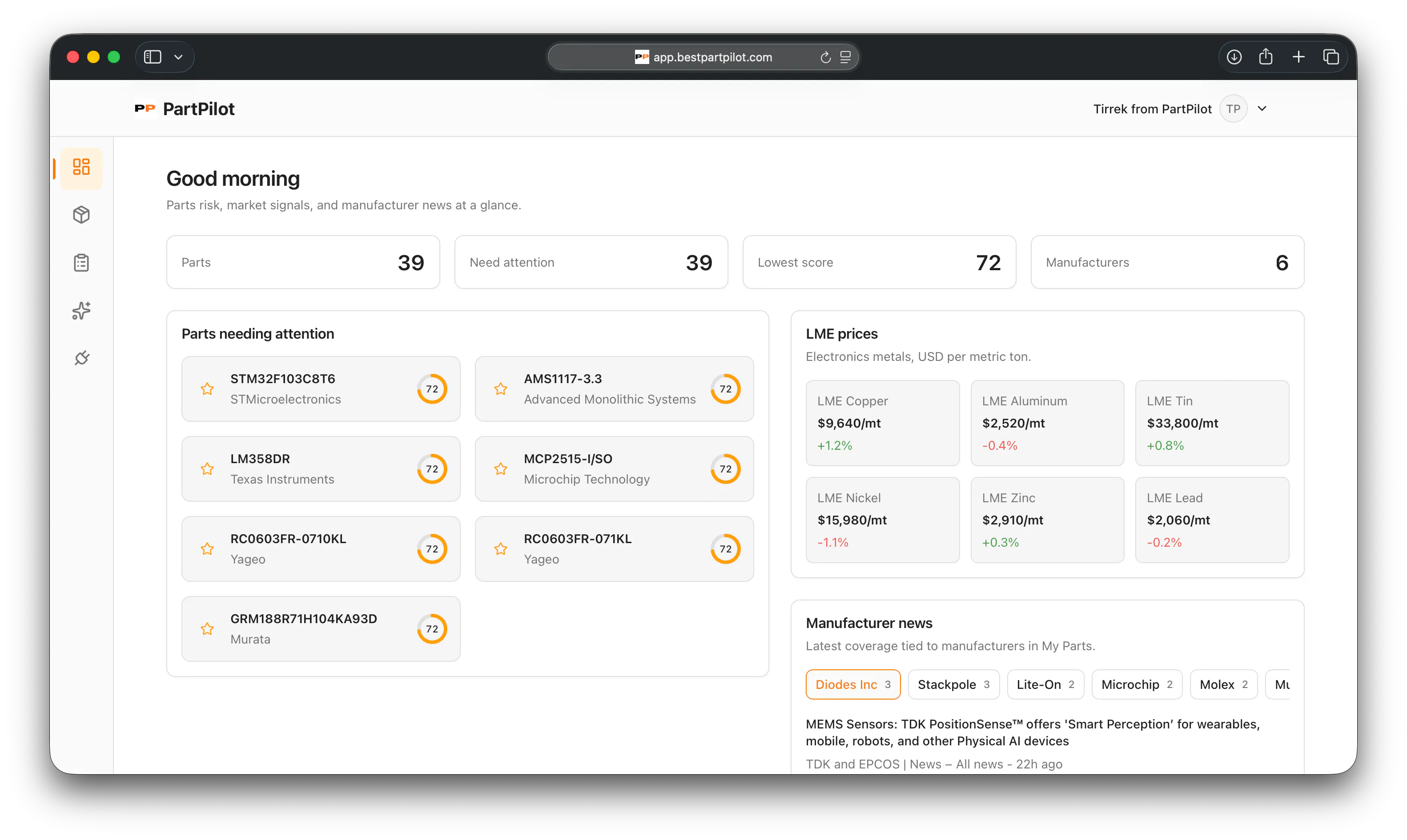Open the dashboard grid icon in sidebar
1407x840 pixels.
click(x=81, y=167)
